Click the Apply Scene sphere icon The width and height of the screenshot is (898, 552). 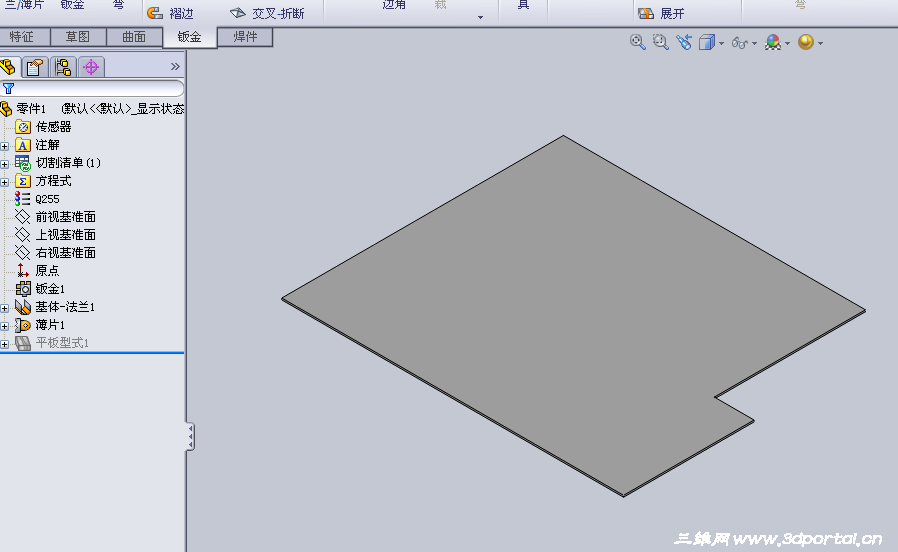point(806,42)
